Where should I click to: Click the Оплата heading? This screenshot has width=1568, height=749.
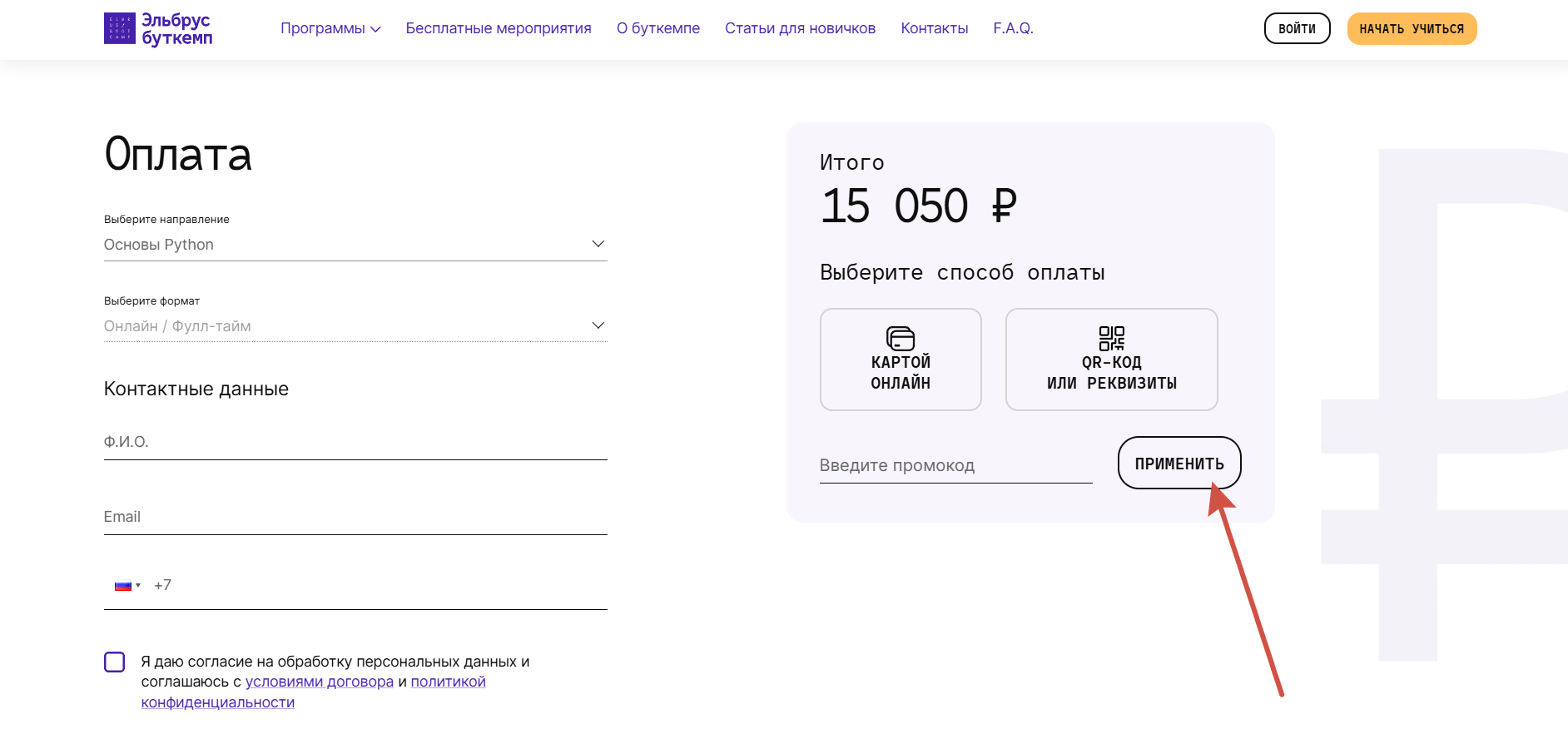point(178,155)
